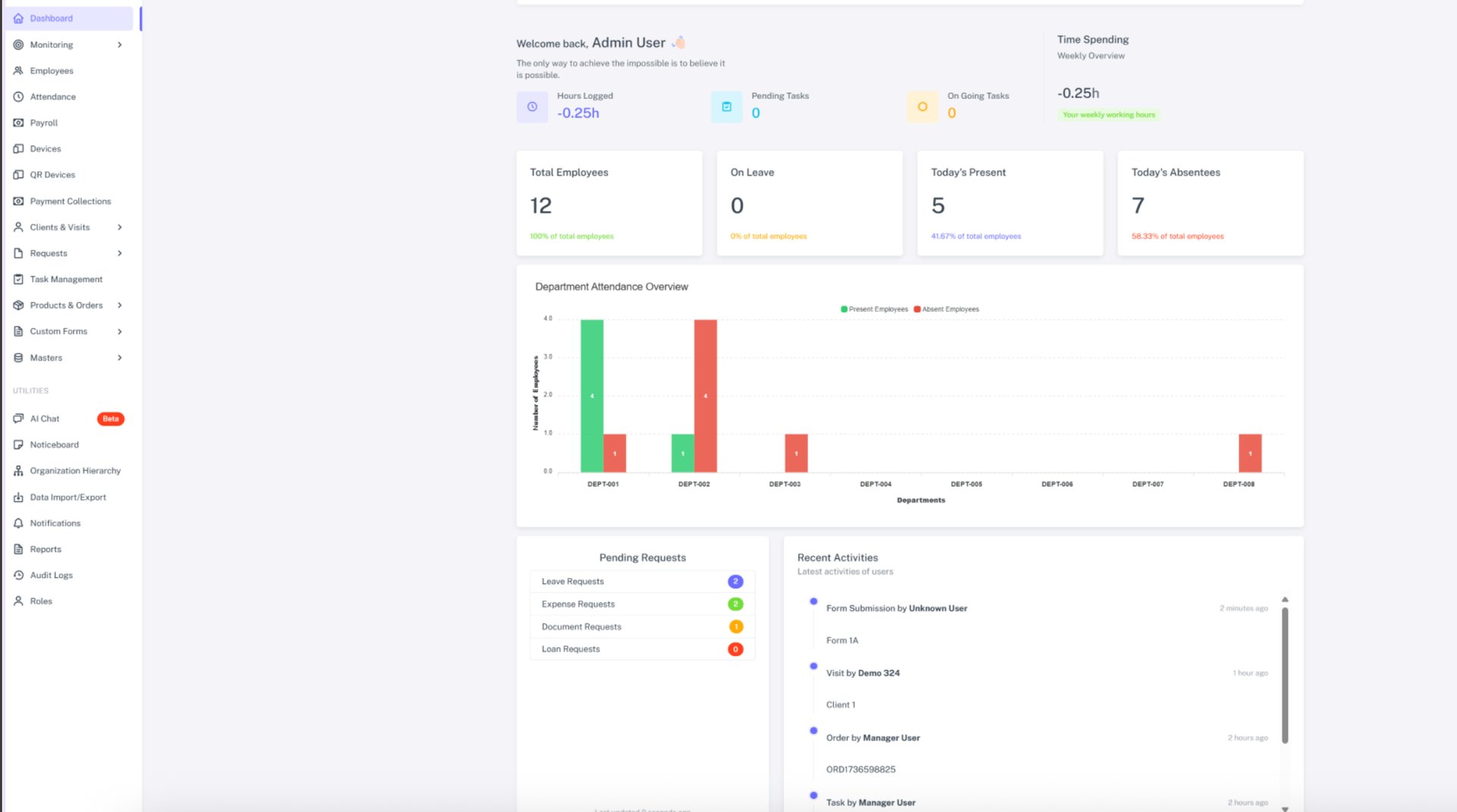Click DEPT-008 red absent bar
Screen dimensions: 1457x812
1250,453
